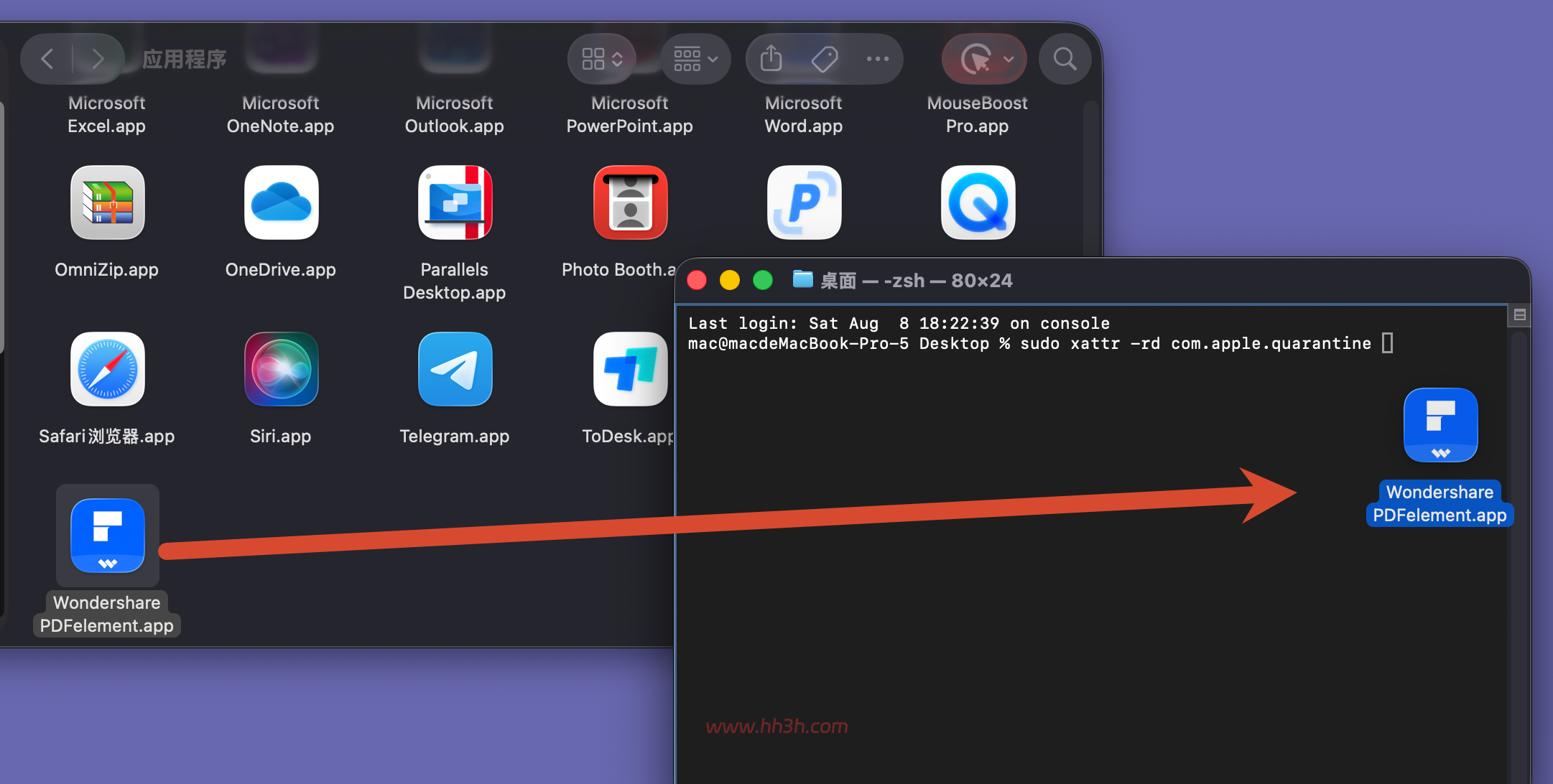Image resolution: width=1553 pixels, height=784 pixels.
Task: Click the Finder tags icon
Action: [x=825, y=59]
